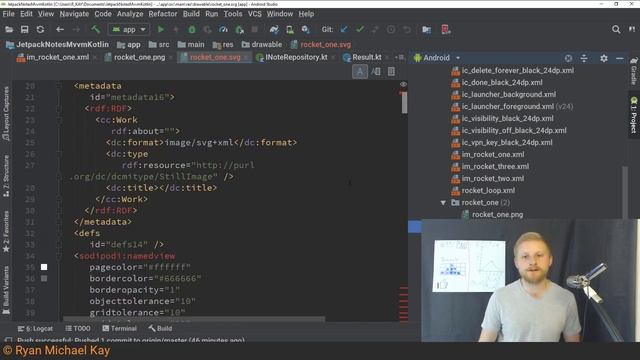Close the rocket_one.svg tab
This screenshot has width=640, height=360.
(246, 58)
